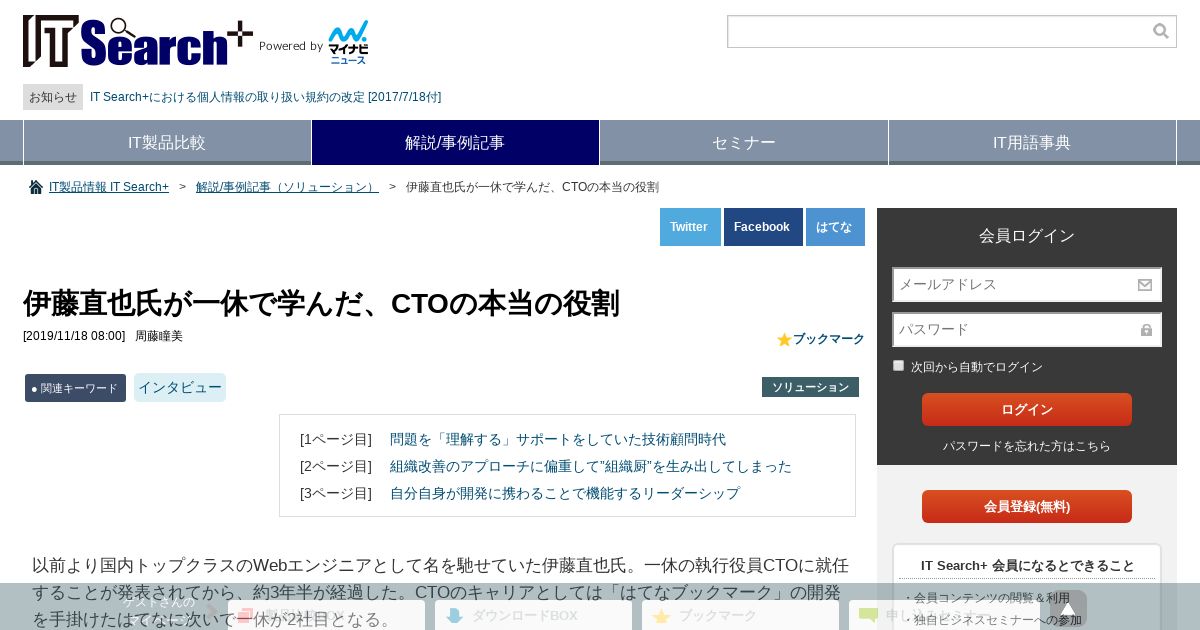This screenshot has width=1200, height=630.
Task: Open the IT用語事典 tab
Action: coord(1032,142)
